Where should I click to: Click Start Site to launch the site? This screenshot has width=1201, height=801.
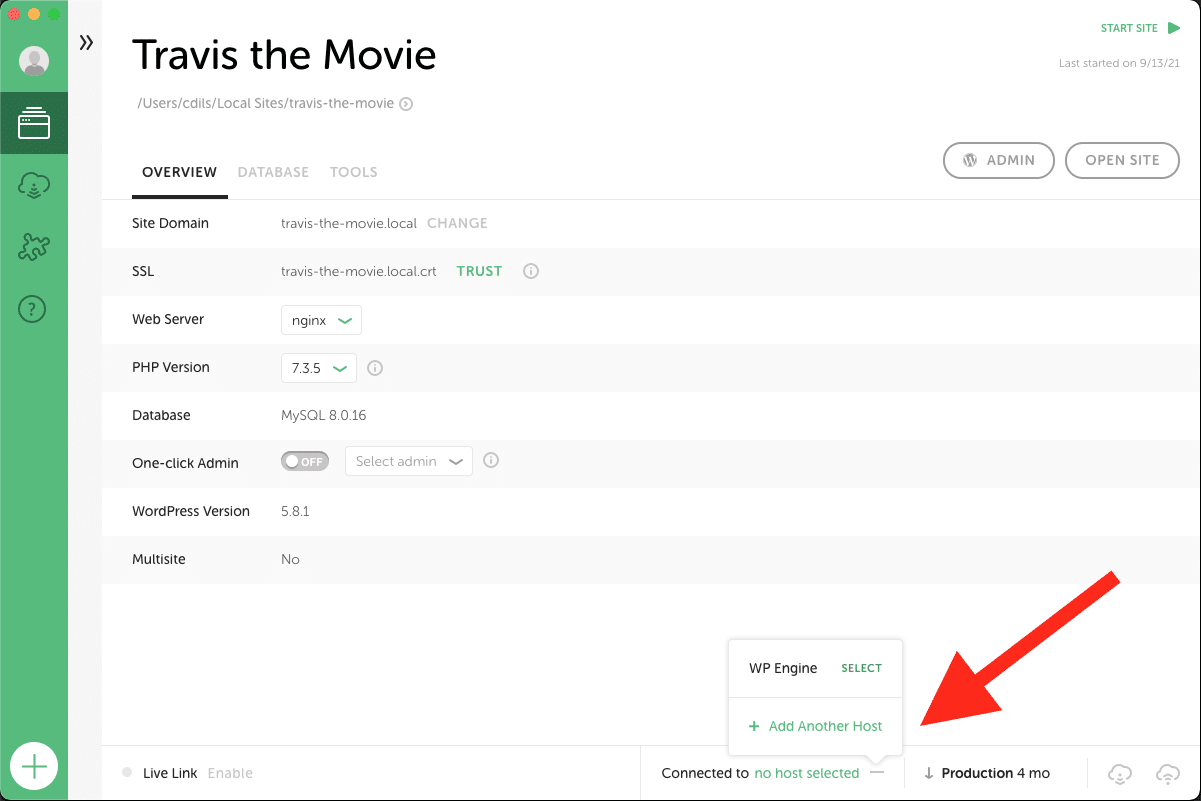[1131, 28]
